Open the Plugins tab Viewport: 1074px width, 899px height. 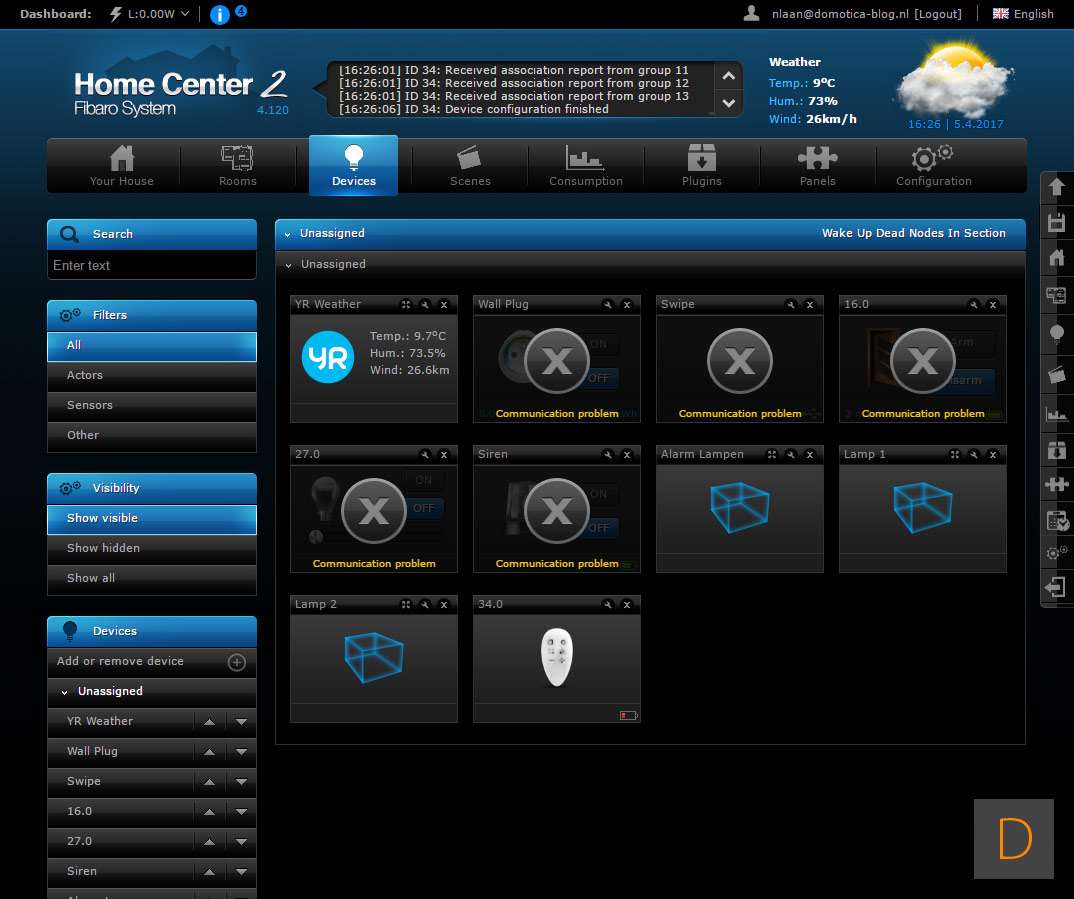click(x=701, y=166)
